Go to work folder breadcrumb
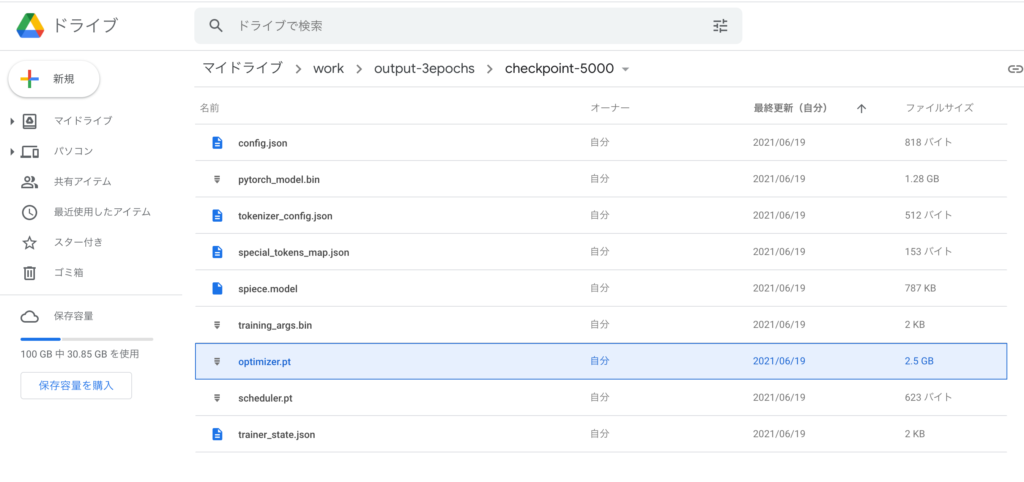Screen dimensions: 1024x482 point(328,69)
